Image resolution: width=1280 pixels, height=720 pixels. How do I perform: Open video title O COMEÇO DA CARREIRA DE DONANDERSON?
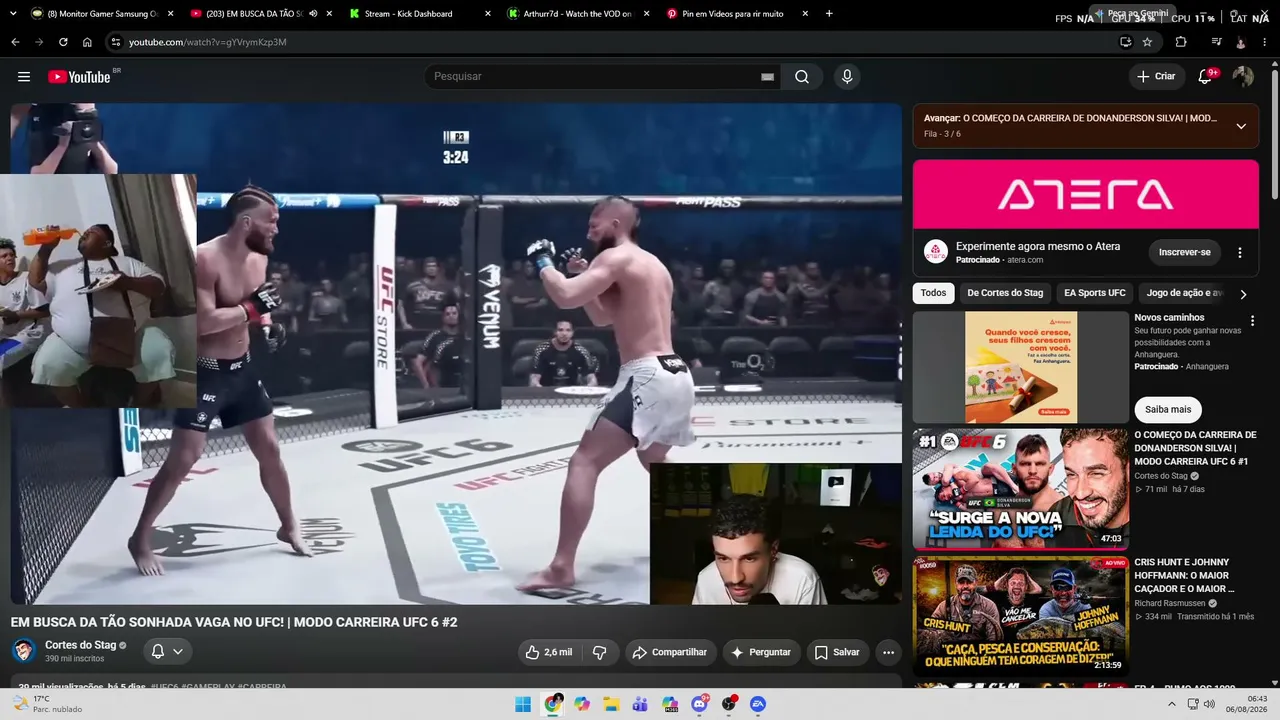pos(1195,448)
